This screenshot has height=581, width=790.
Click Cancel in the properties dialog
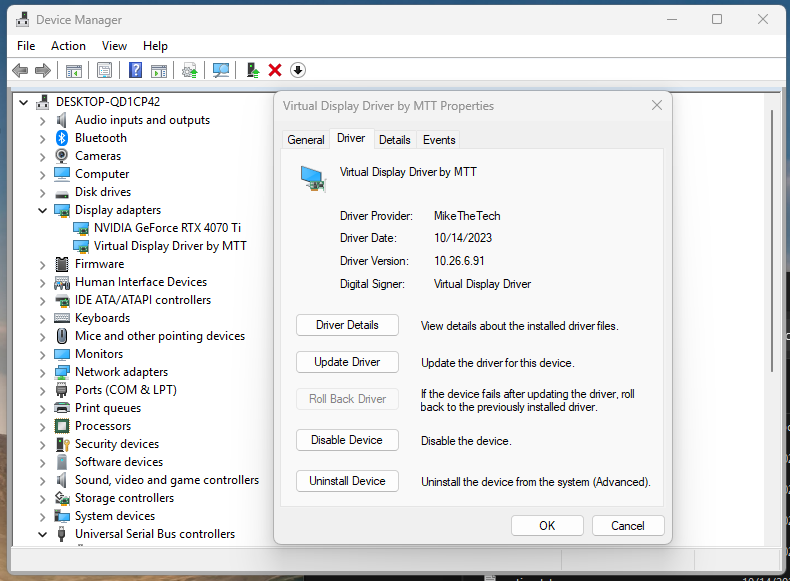click(628, 526)
